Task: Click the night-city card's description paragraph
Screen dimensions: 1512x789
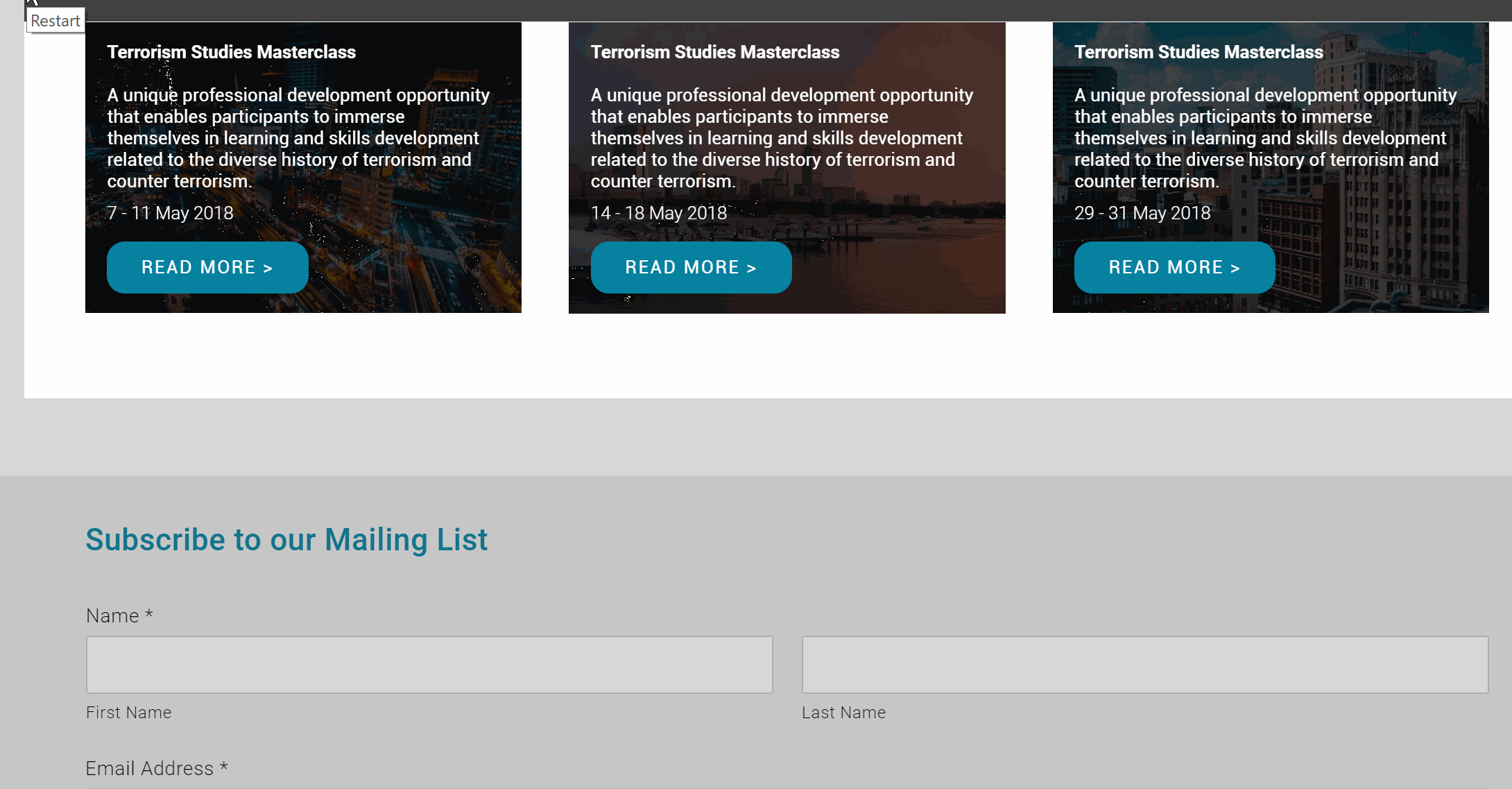Action: (x=298, y=138)
